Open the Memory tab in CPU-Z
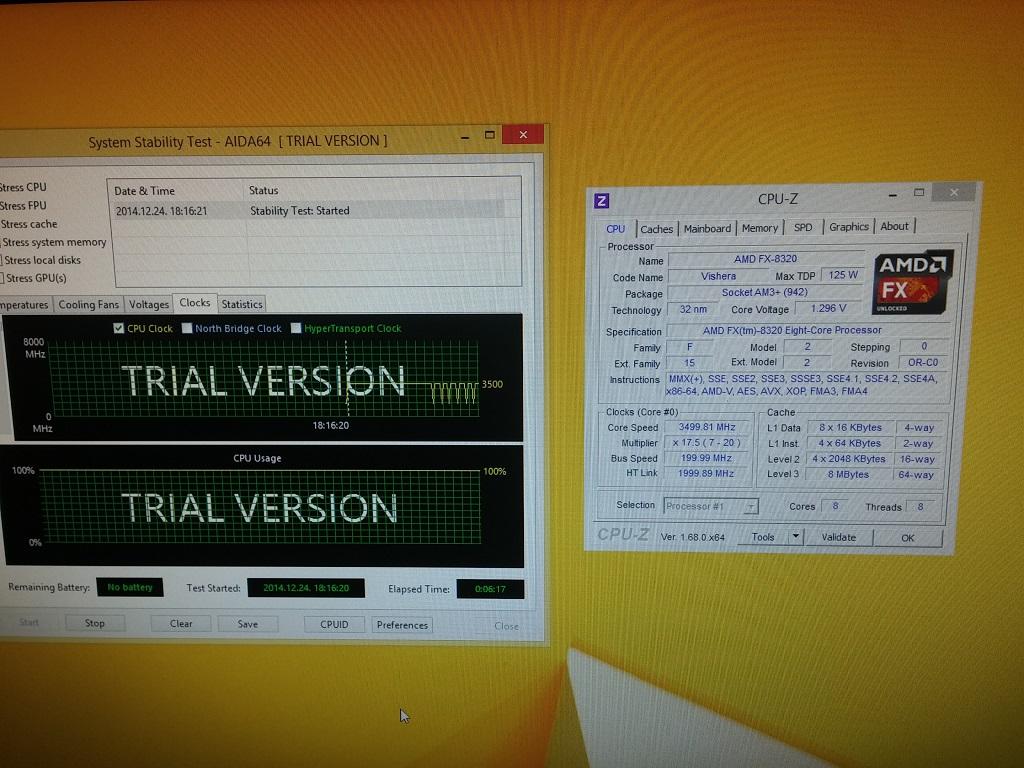Screen dimensions: 1024x768 (x=760, y=228)
